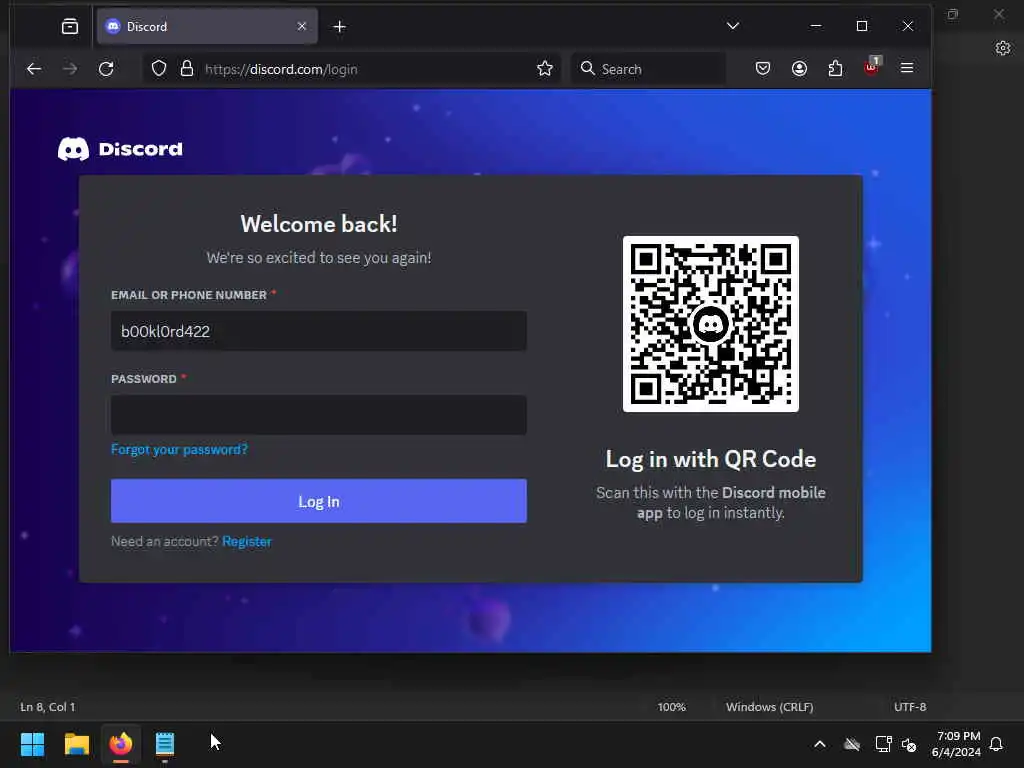Open the OneDrive tray icon
The image size is (1024, 768).
[x=852, y=744]
